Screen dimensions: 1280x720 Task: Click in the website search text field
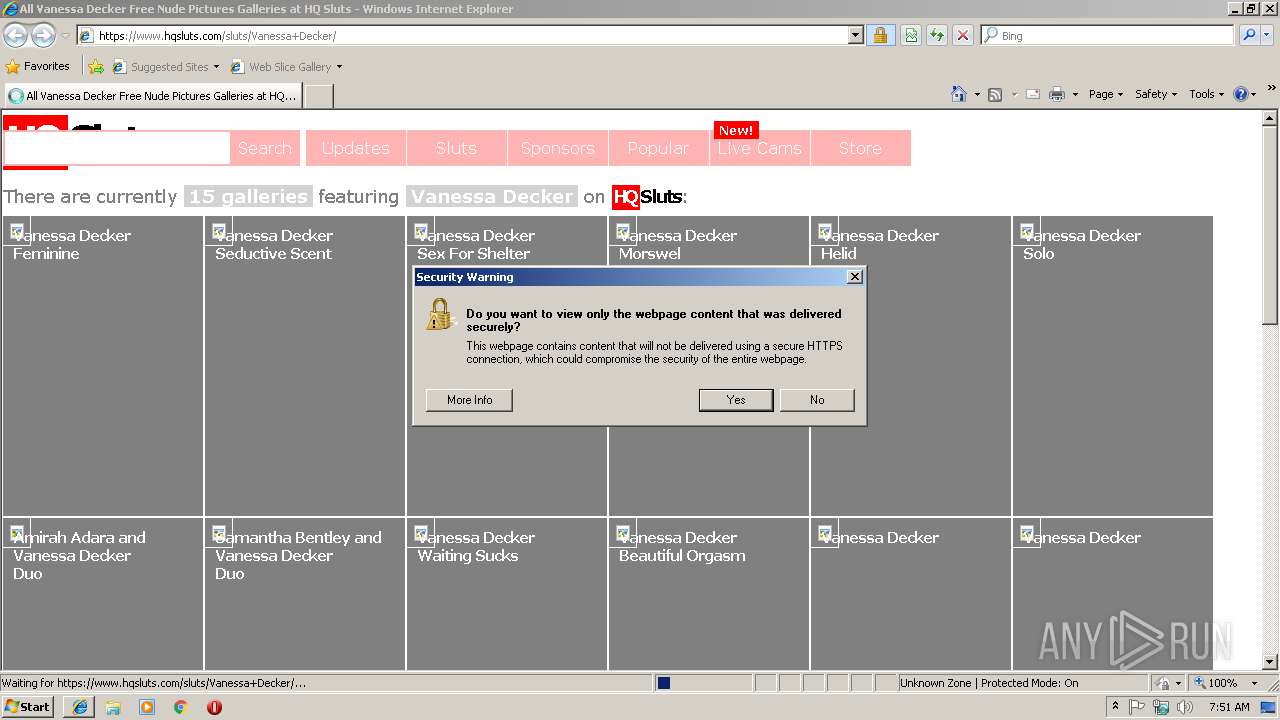[x=117, y=148]
